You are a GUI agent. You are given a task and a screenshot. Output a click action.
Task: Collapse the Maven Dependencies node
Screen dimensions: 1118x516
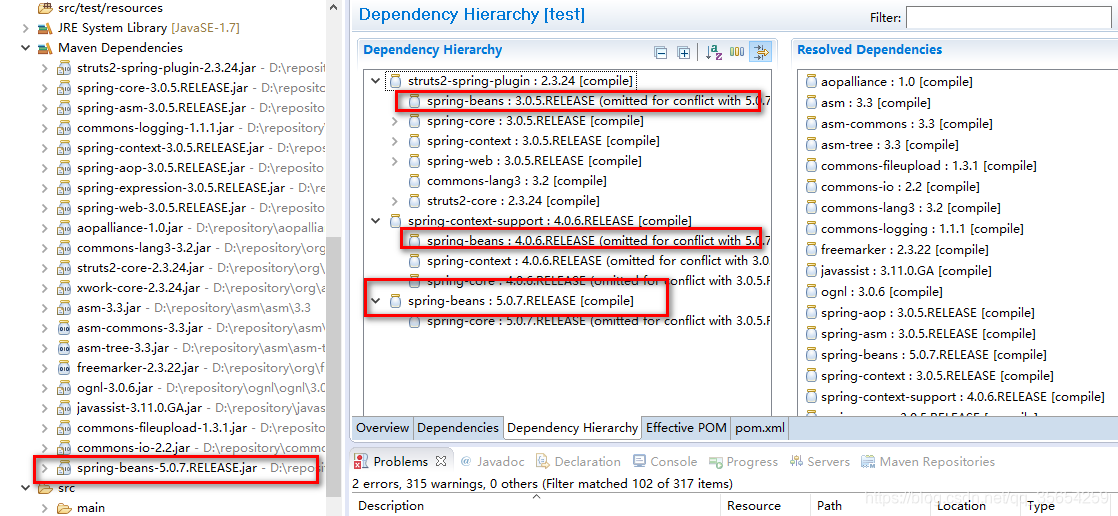pyautogui.click(x=26, y=48)
